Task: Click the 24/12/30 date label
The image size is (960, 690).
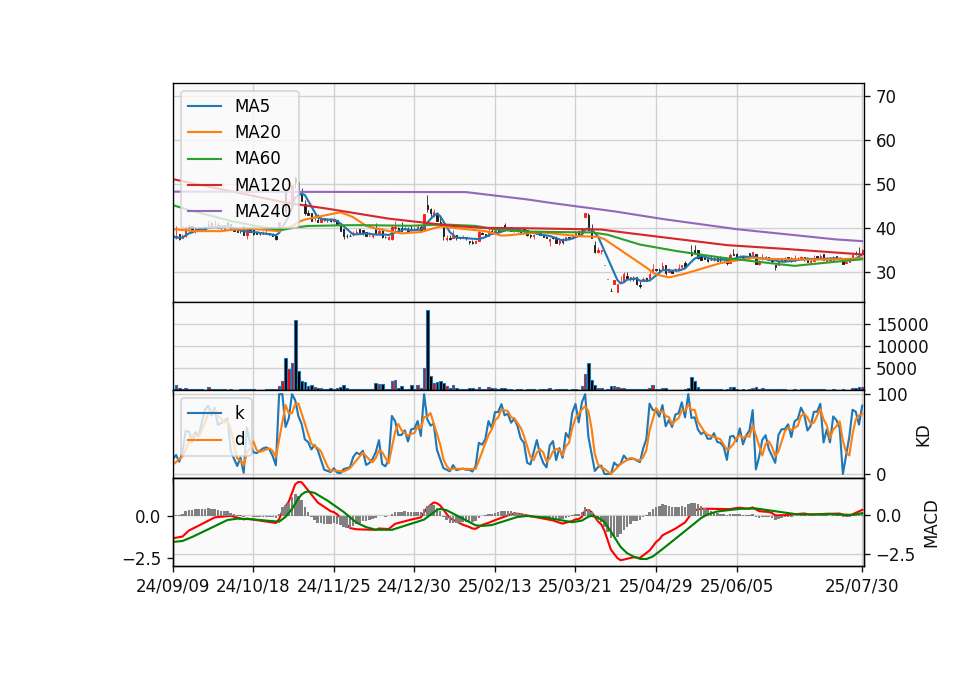Action: coord(414,586)
